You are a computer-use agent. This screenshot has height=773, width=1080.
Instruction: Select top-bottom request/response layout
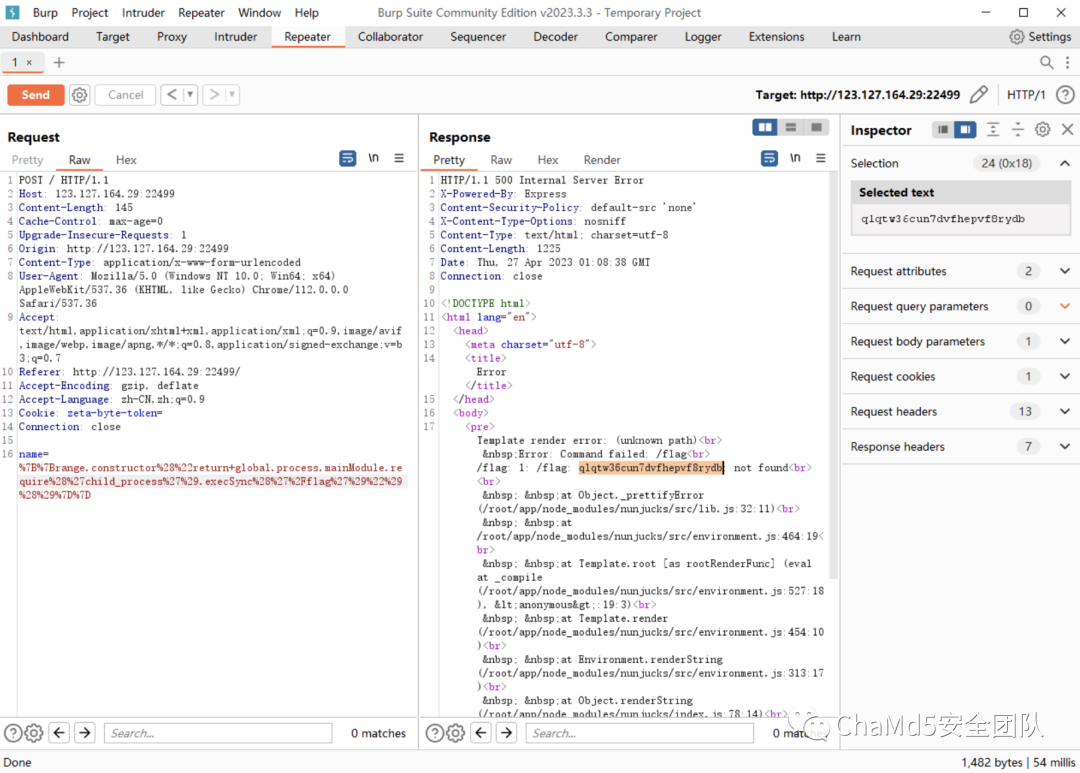point(791,127)
